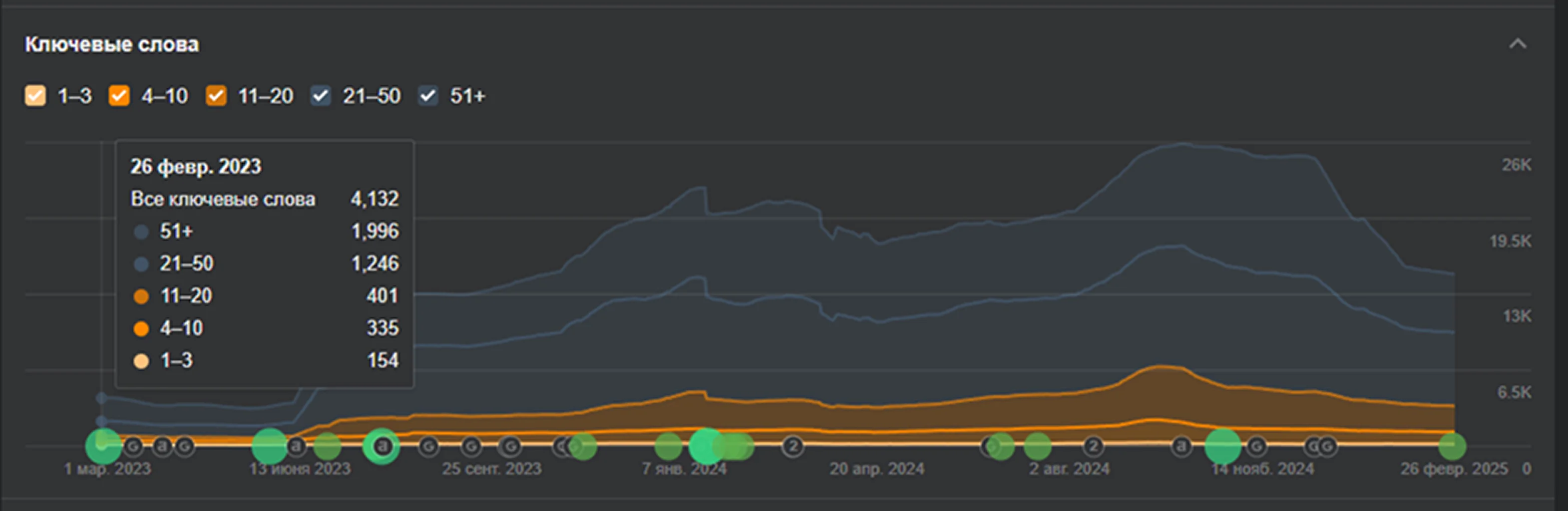Screen dimensions: 1568x511
Task: Select the '2' marker near 2 авг. 2024
Action: point(1093,447)
